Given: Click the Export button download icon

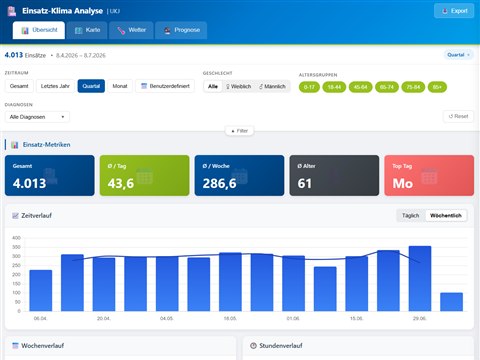Looking at the screenshot, I should click(x=445, y=11).
